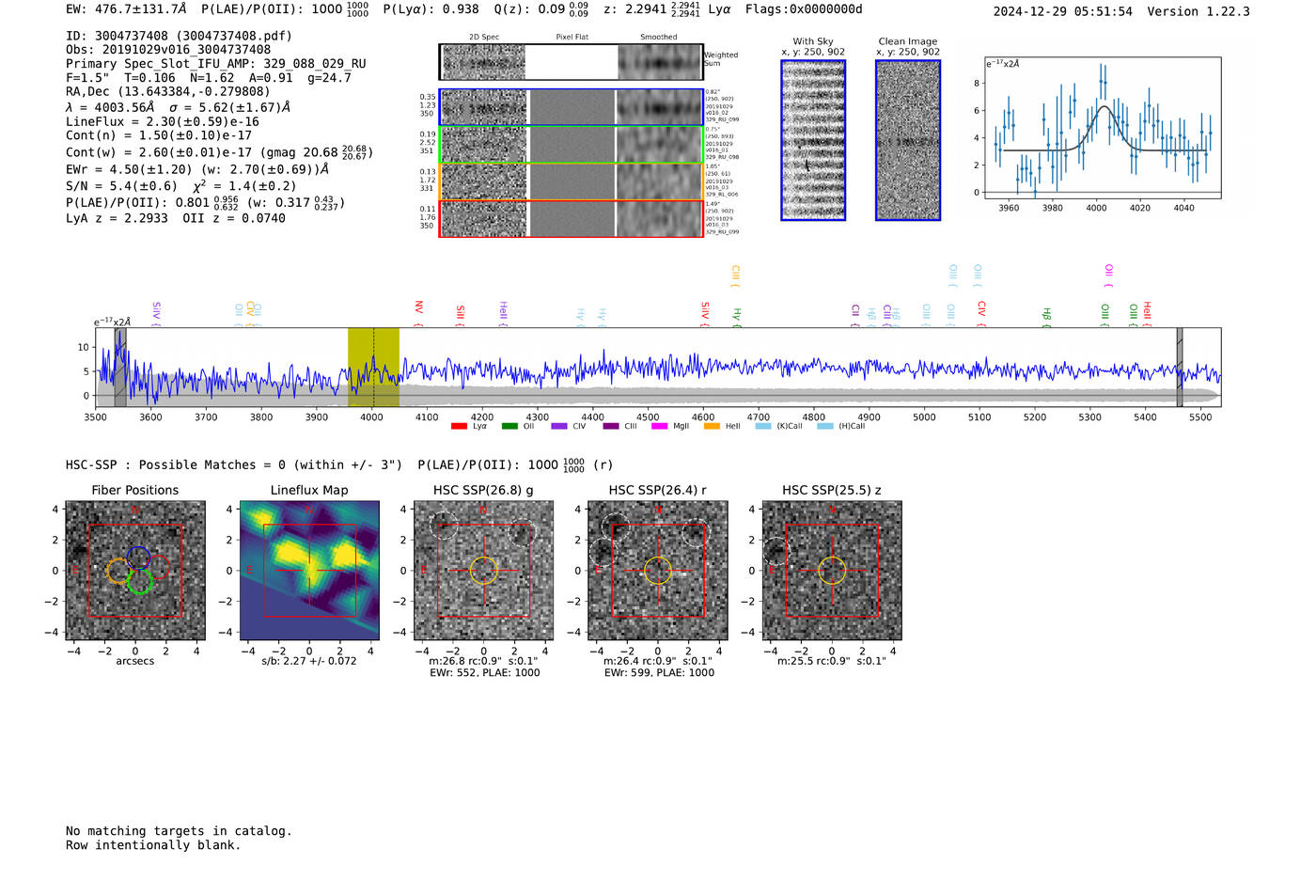Viewport: 1316px width, 896px height.
Task: Click the Gaussian emission line fit plot
Action: click(x=1102, y=128)
